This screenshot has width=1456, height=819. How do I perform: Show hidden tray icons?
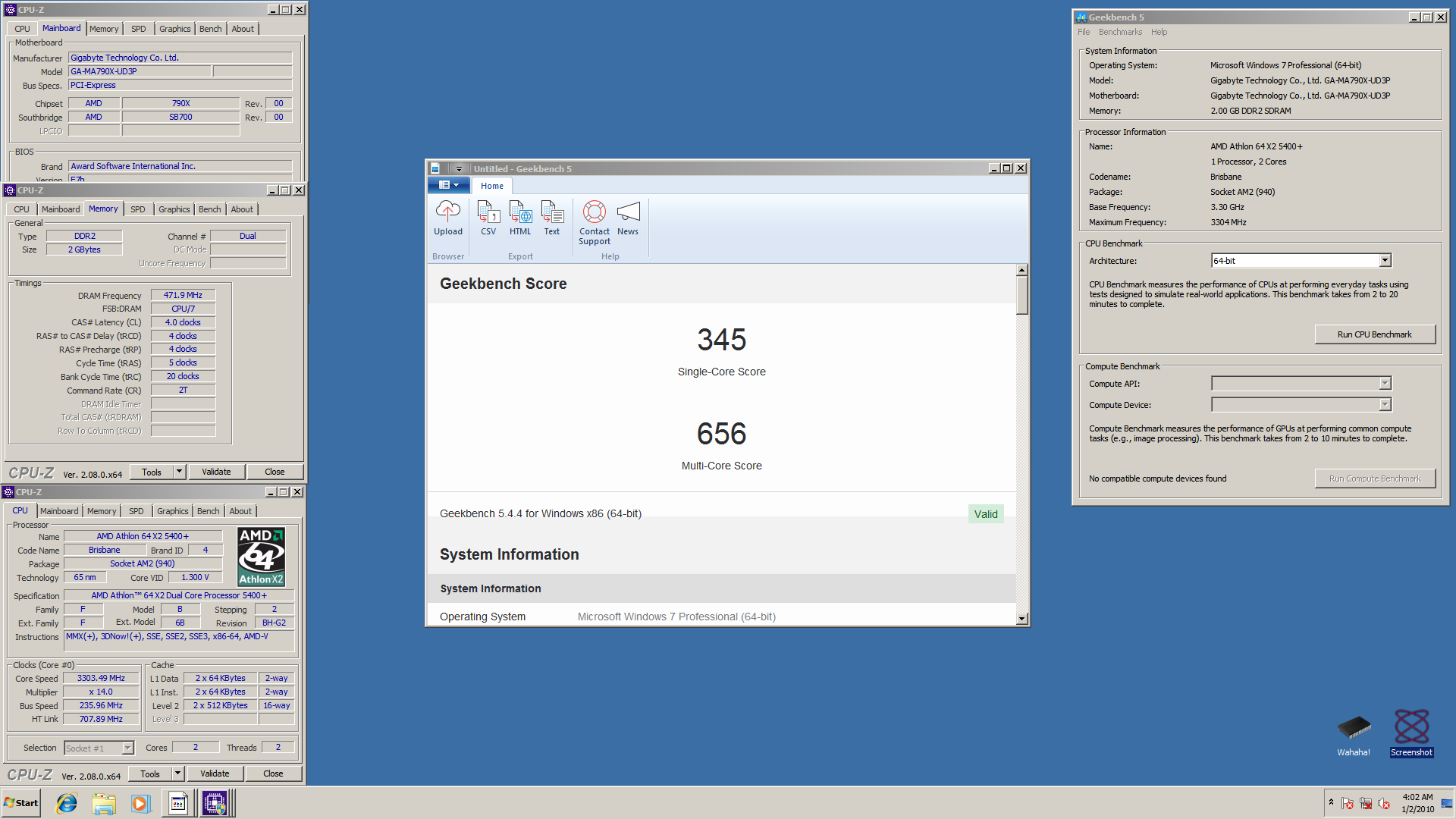pos(1331,802)
